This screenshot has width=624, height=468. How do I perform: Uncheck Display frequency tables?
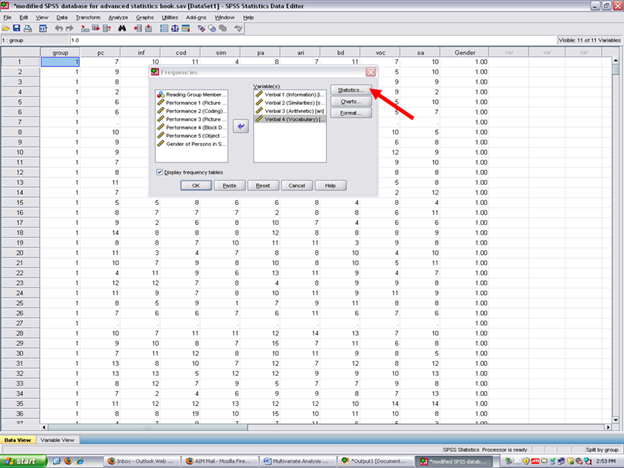pyautogui.click(x=160, y=171)
